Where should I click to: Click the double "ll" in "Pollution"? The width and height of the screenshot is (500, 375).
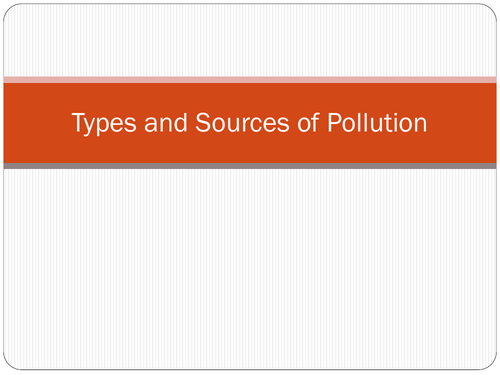363,122
